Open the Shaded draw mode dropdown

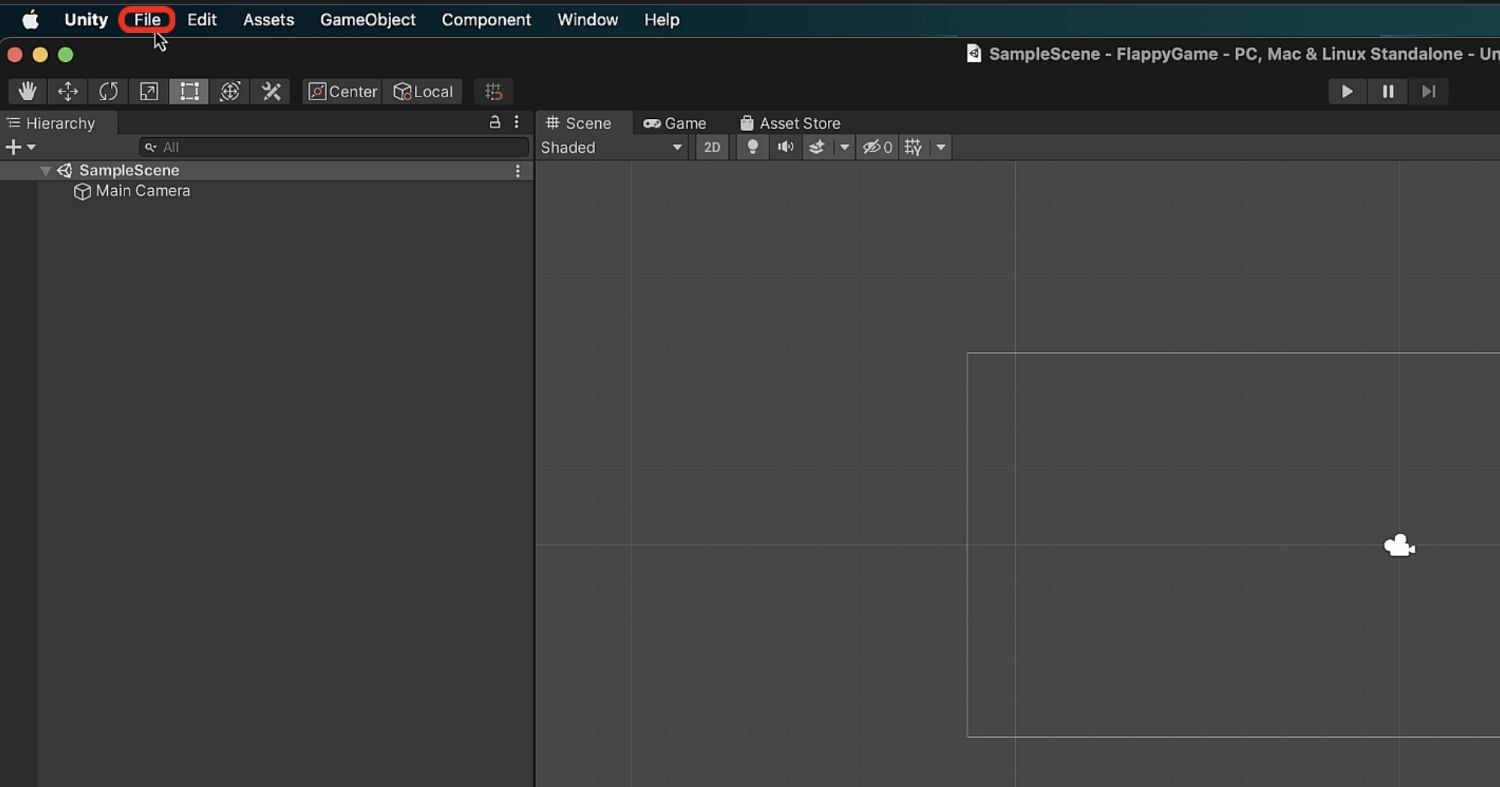[x=612, y=147]
